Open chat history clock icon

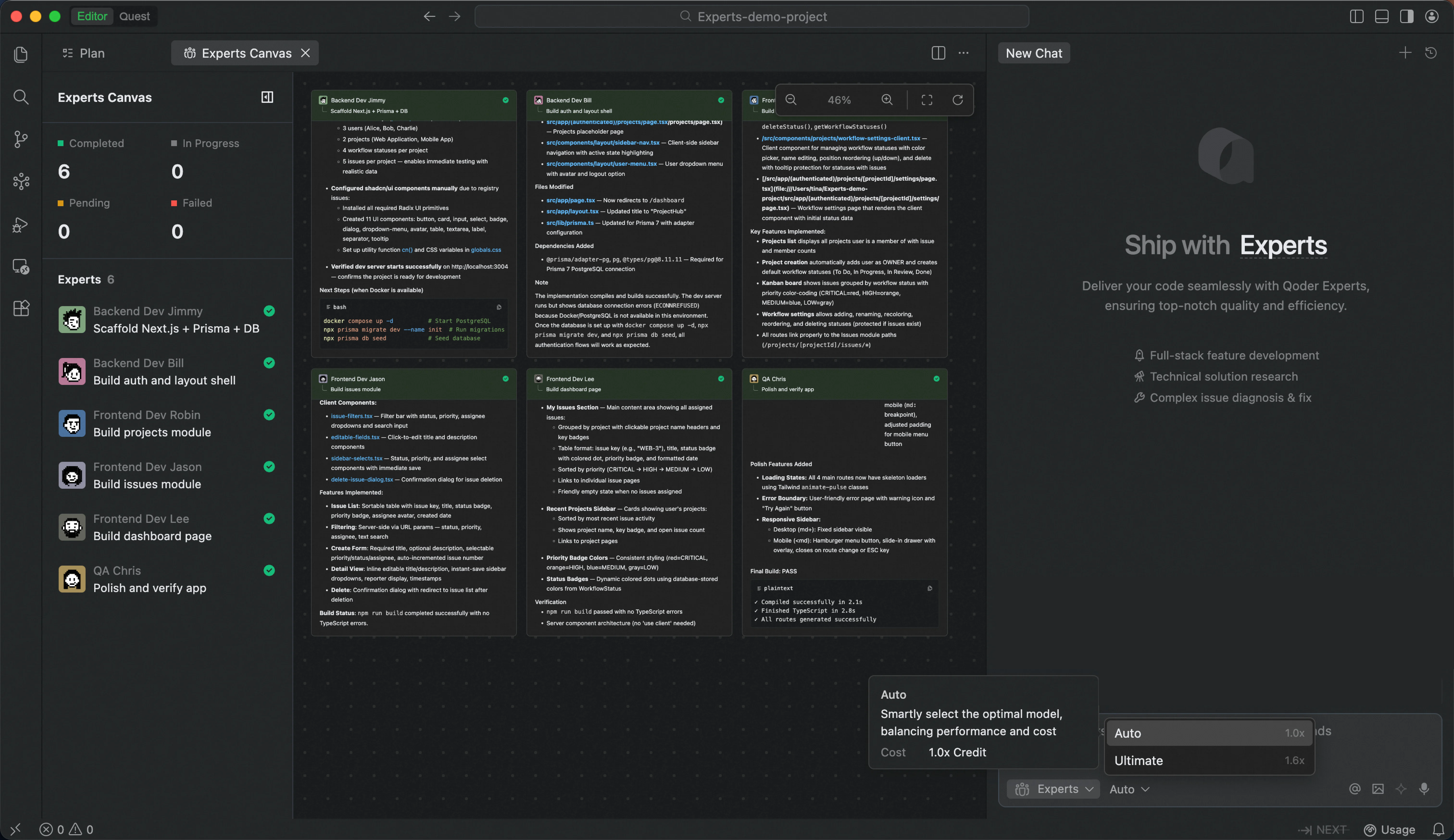pos(1430,53)
